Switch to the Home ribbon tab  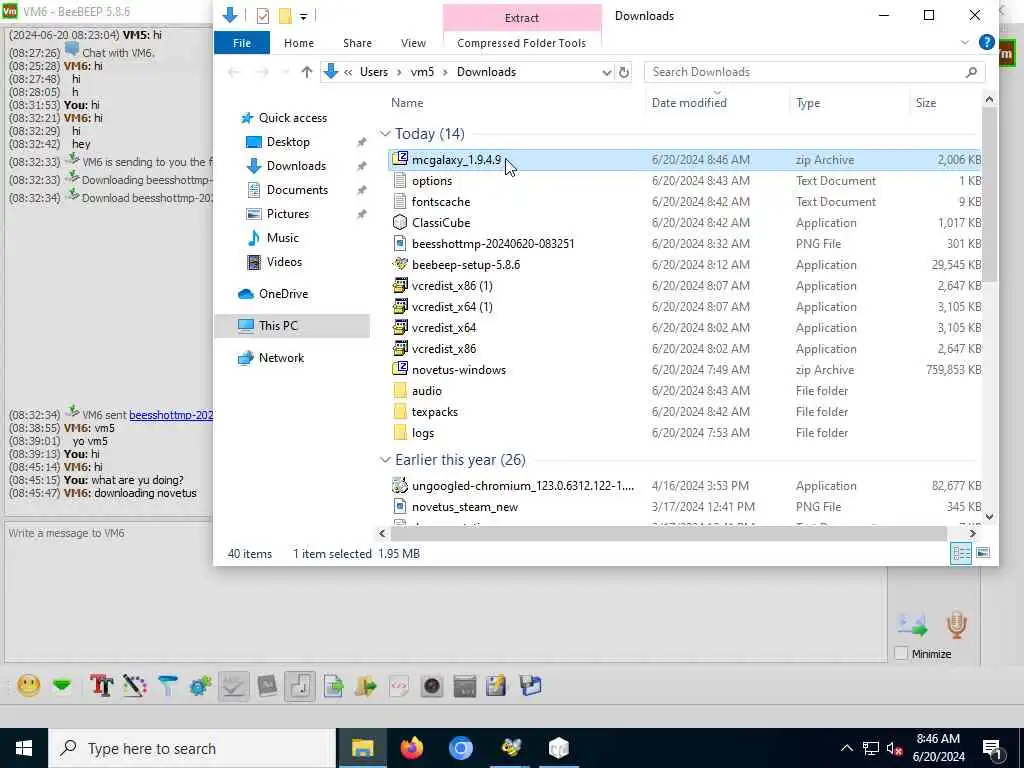299,43
